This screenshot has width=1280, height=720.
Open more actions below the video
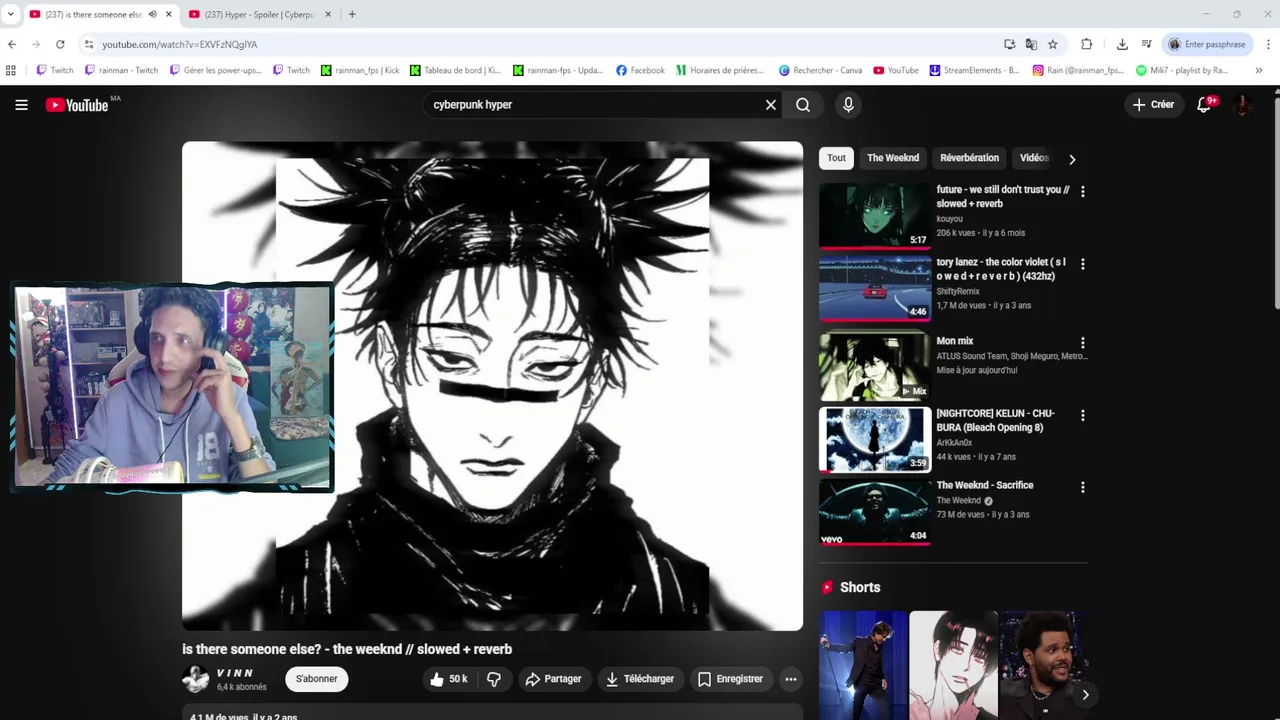coord(790,679)
